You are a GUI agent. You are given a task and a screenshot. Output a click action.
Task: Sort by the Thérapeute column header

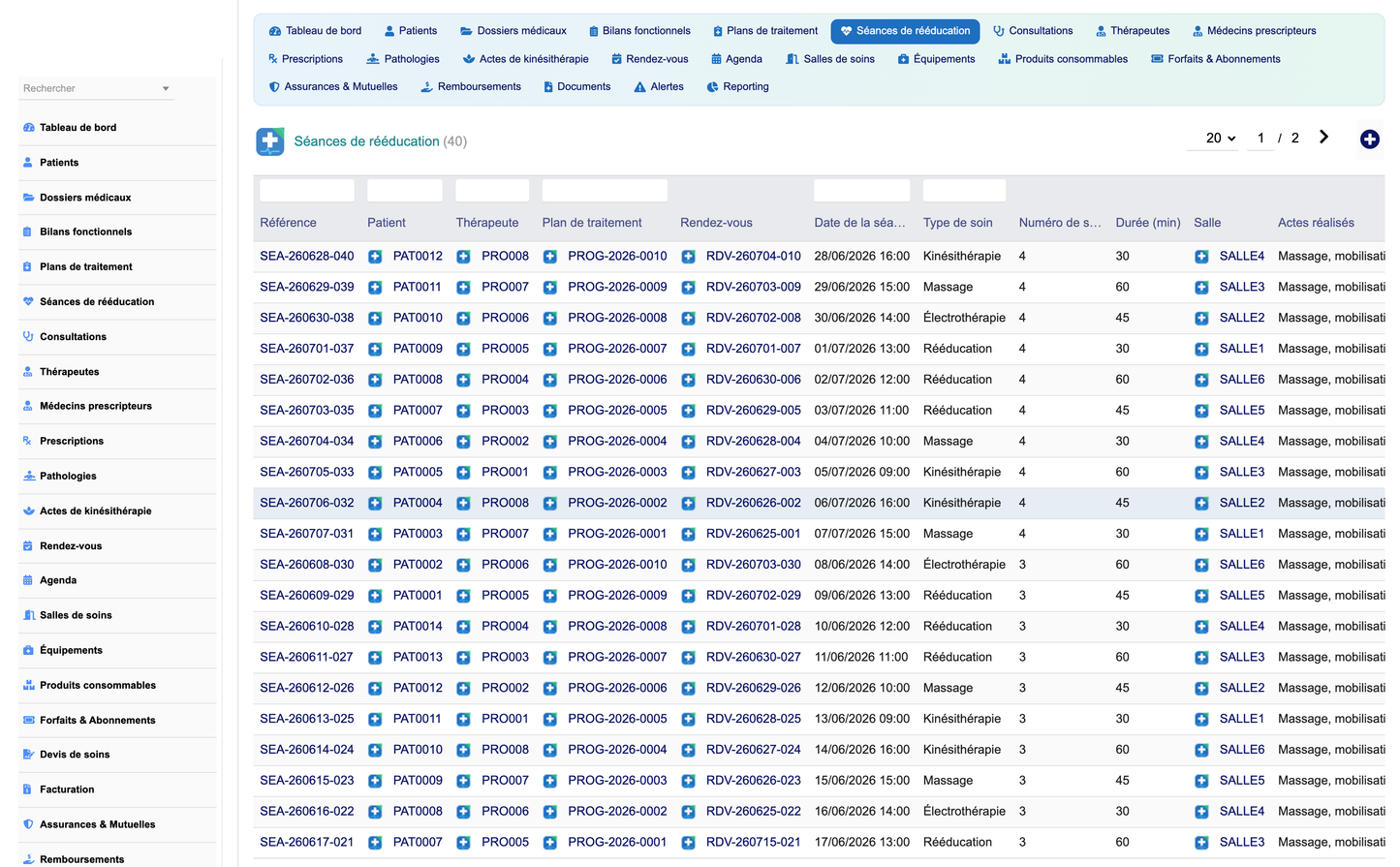(486, 223)
